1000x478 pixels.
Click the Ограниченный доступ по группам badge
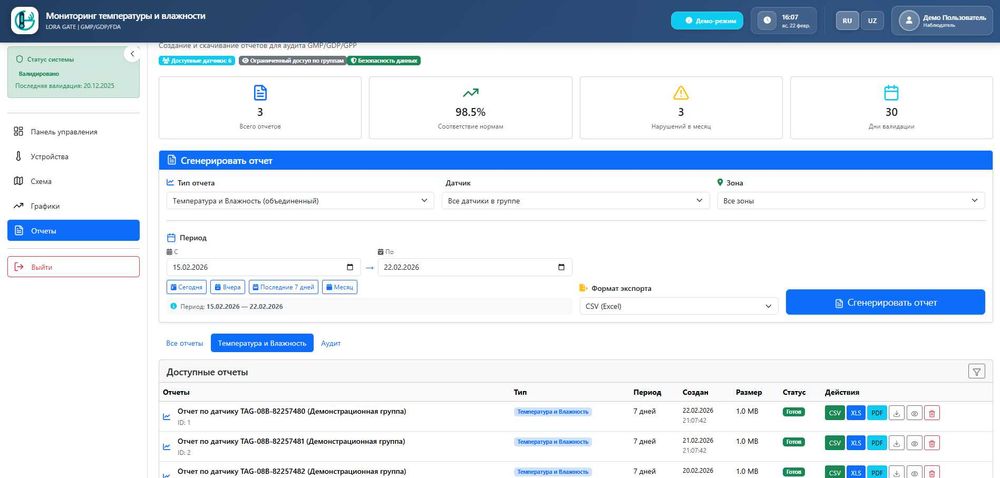point(293,61)
